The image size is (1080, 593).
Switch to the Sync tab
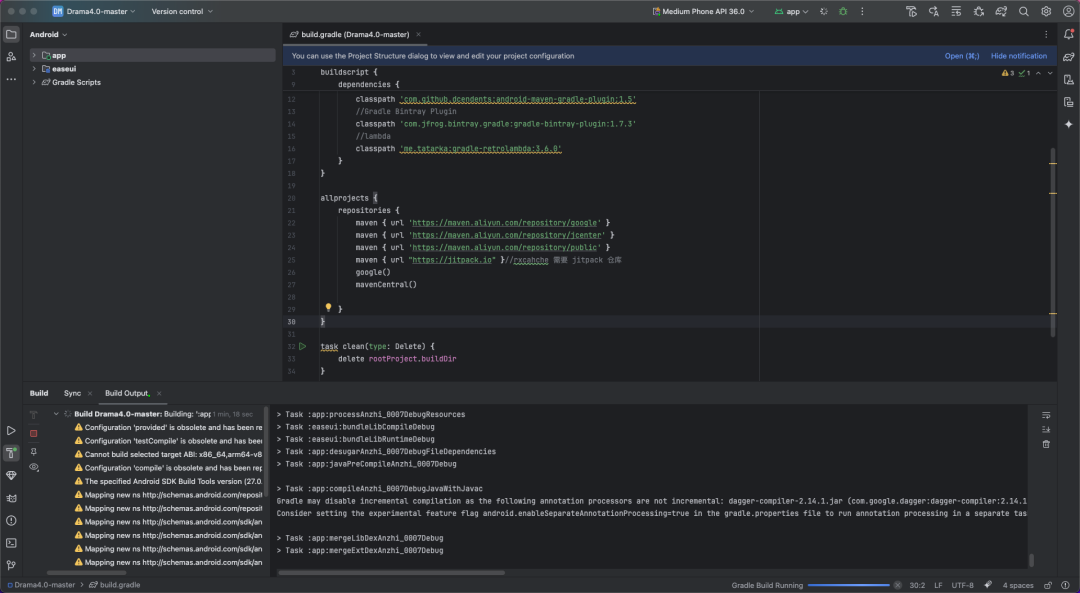72,393
